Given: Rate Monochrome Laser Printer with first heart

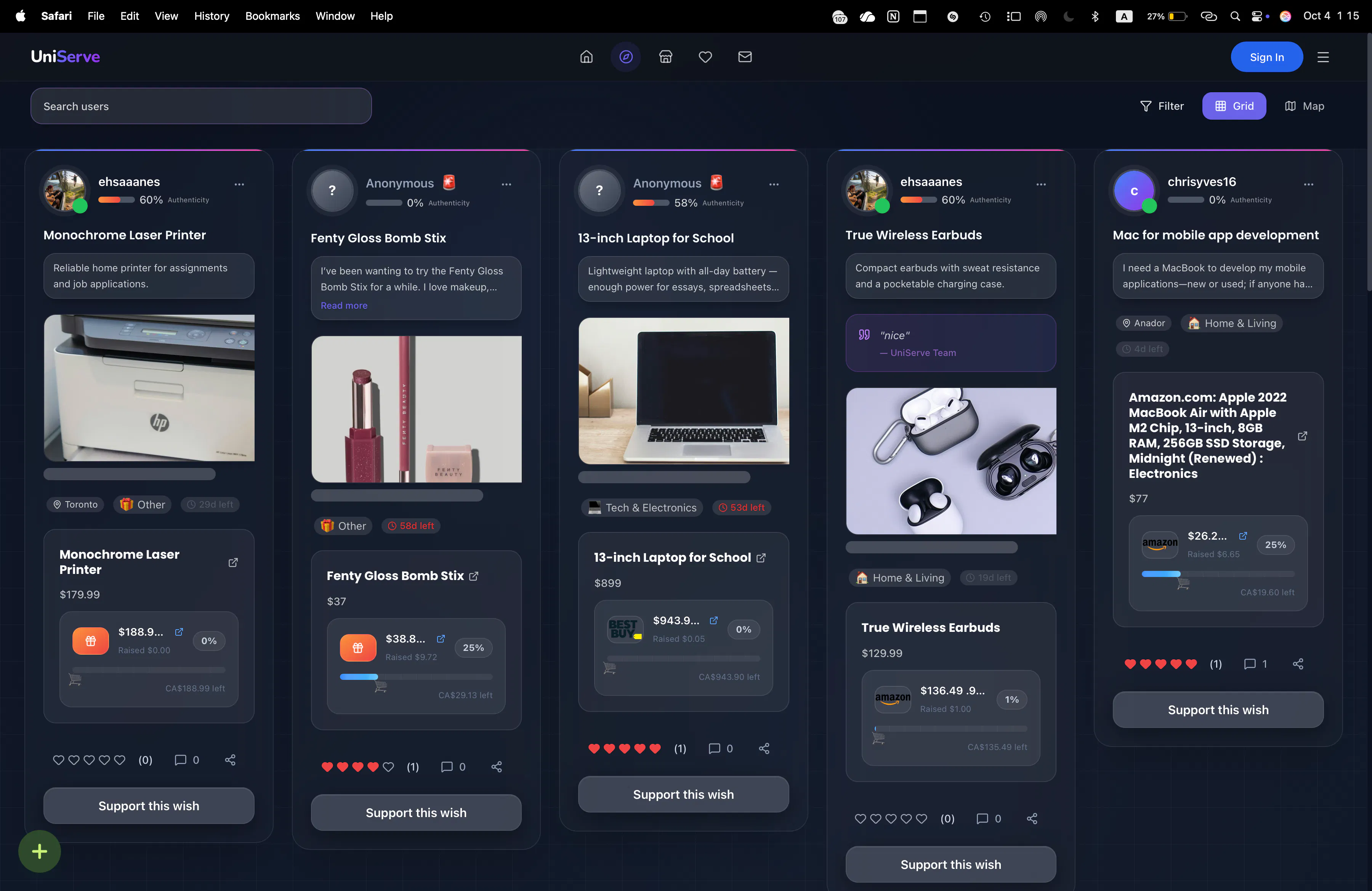Looking at the screenshot, I should (58, 760).
